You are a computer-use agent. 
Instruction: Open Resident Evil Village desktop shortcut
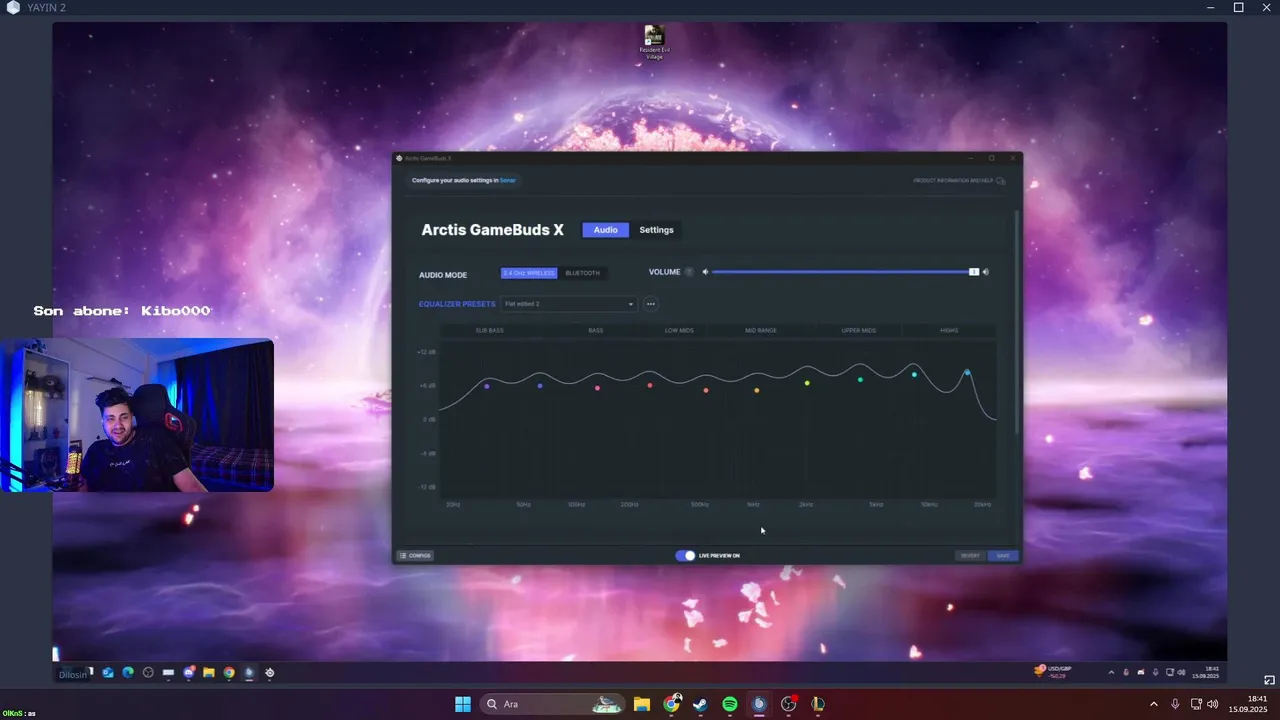[x=654, y=42]
